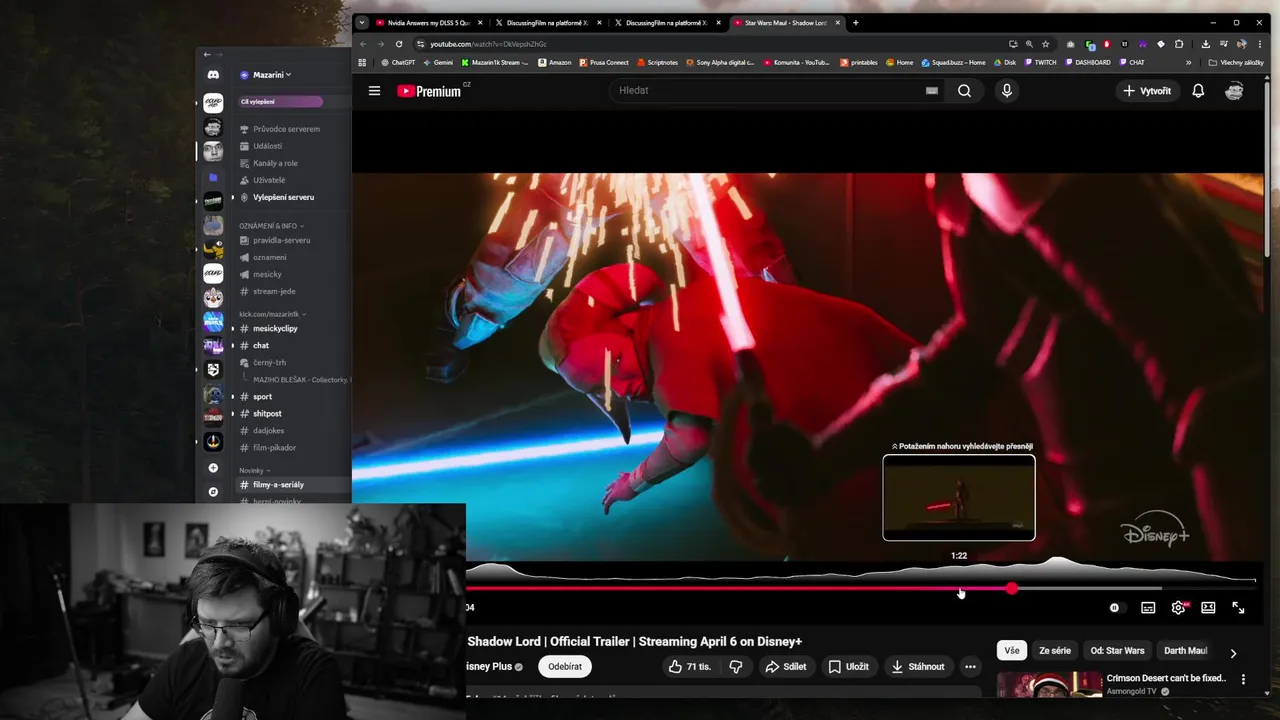Open ChatGPT bookmark
This screenshot has height=720, width=1280.
click(x=397, y=62)
